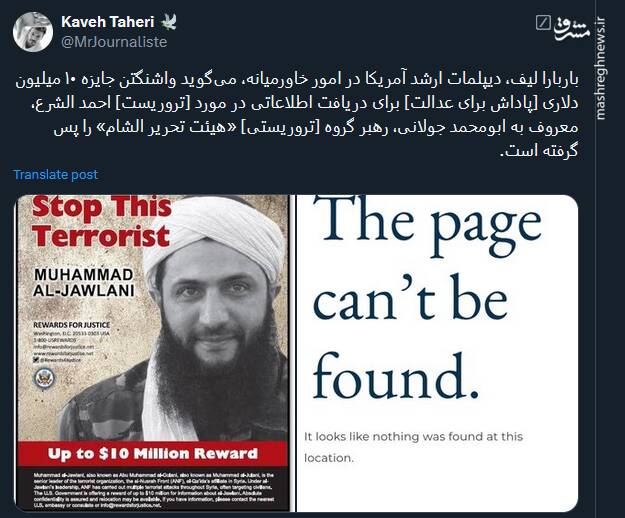Screen dimensions: 625x518
Task: Click the dove emoji beside Kaveh Taheri
Action: (x=169, y=22)
